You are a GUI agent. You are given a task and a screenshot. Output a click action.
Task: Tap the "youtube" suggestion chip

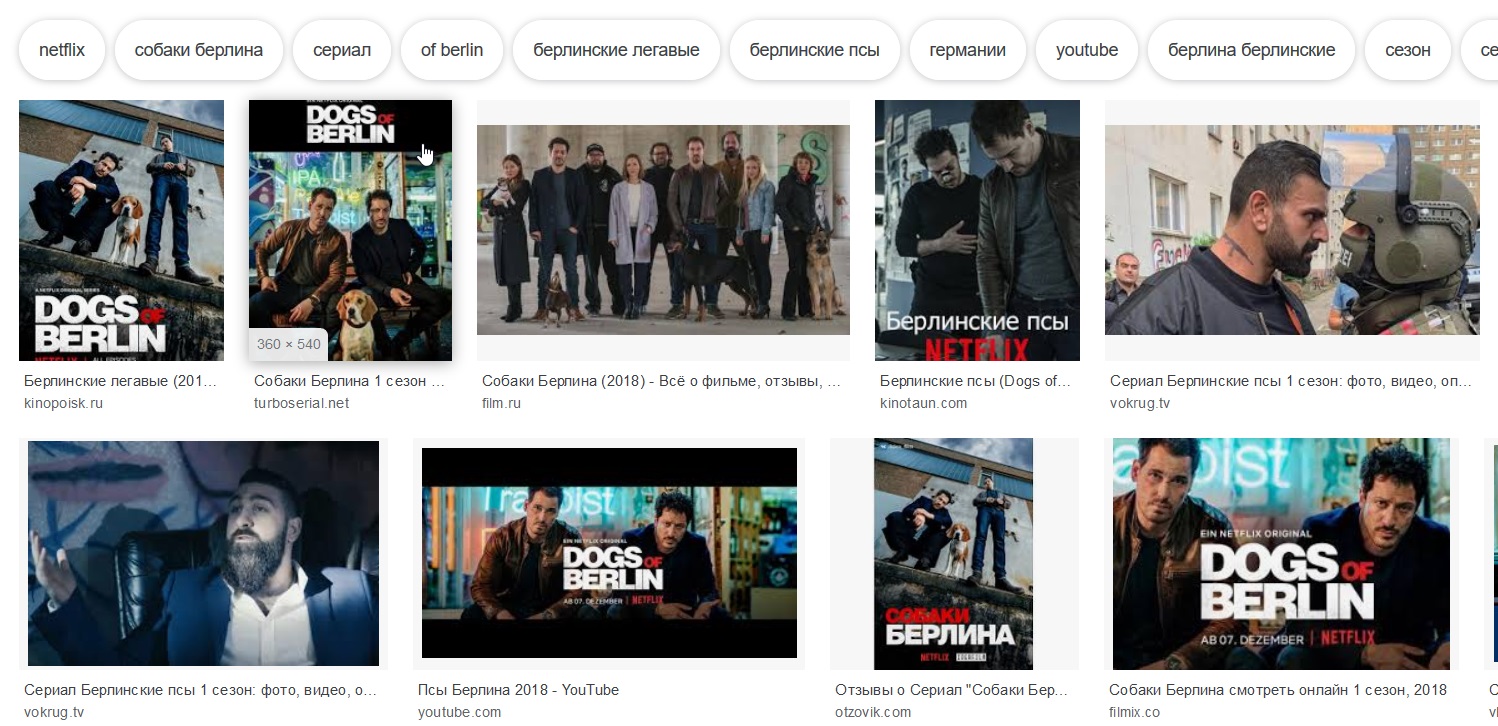click(x=1087, y=50)
